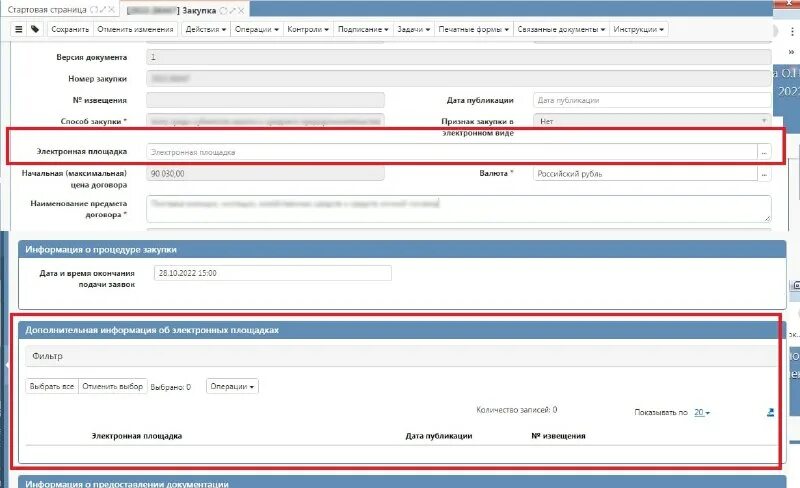This screenshot has width=800, height=488.
Task: Click the Наименование предмета договора text area
Action: pyautogui.click(x=459, y=209)
